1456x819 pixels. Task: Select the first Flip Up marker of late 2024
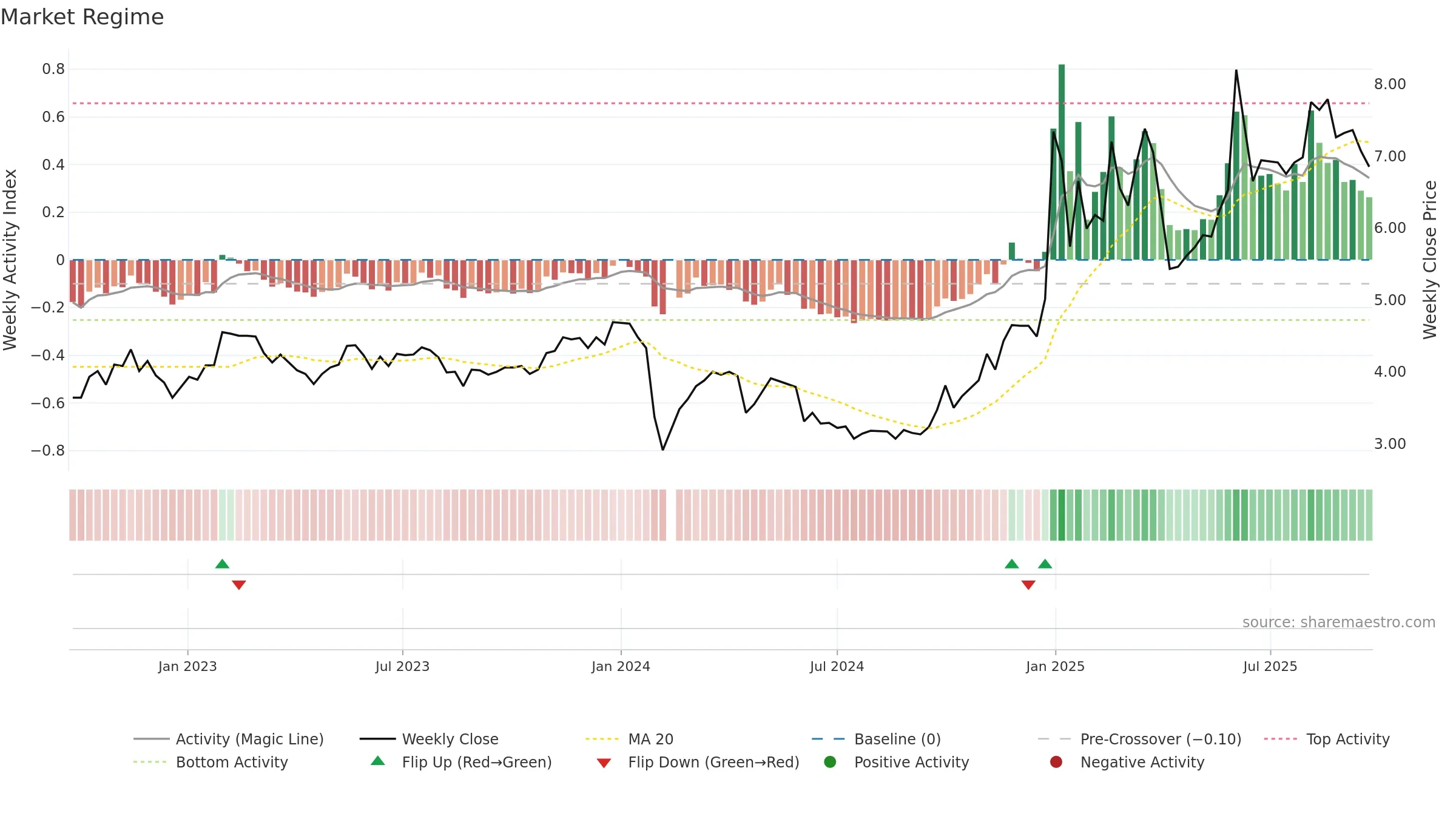(1012, 564)
